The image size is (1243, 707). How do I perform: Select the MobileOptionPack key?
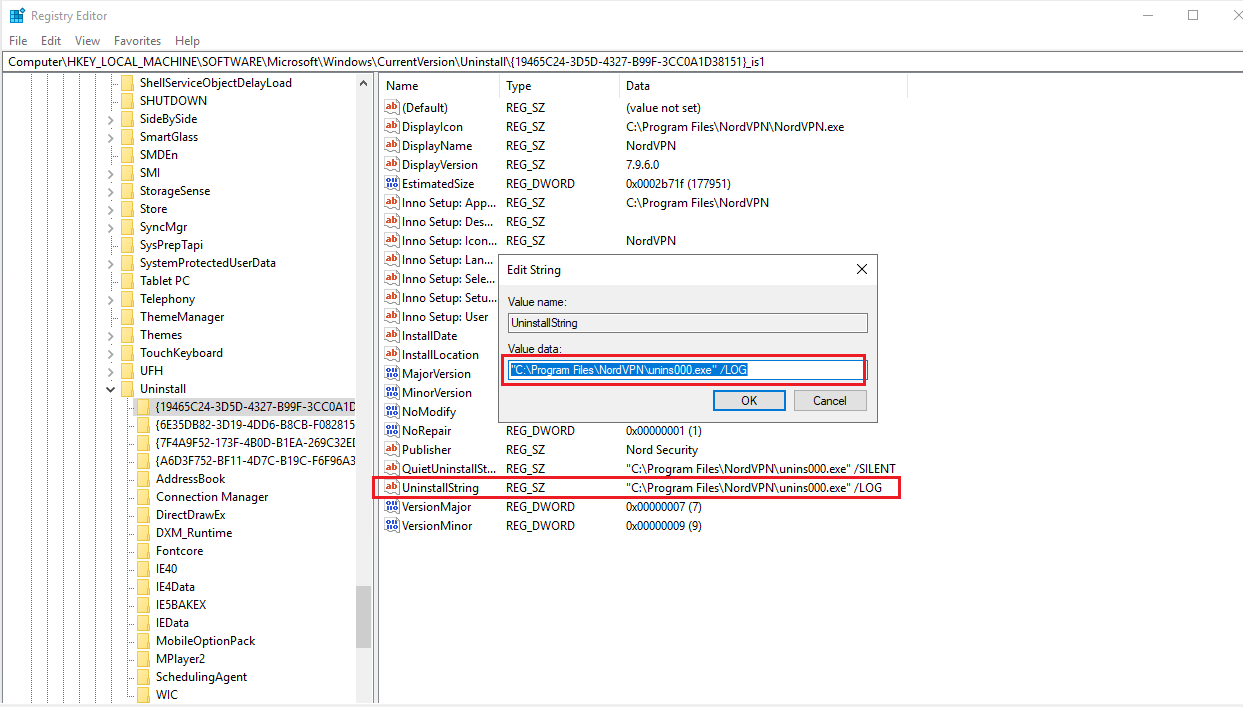click(206, 641)
